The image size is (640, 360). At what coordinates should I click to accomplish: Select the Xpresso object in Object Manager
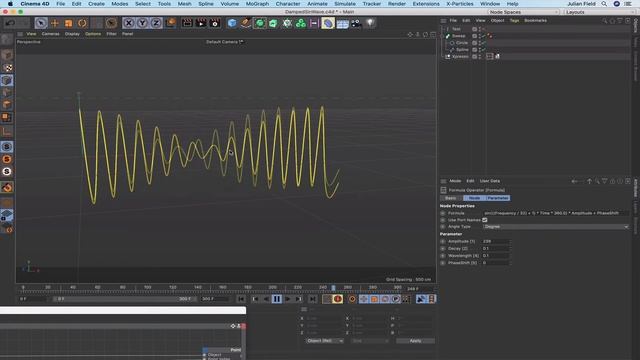pyautogui.click(x=460, y=57)
